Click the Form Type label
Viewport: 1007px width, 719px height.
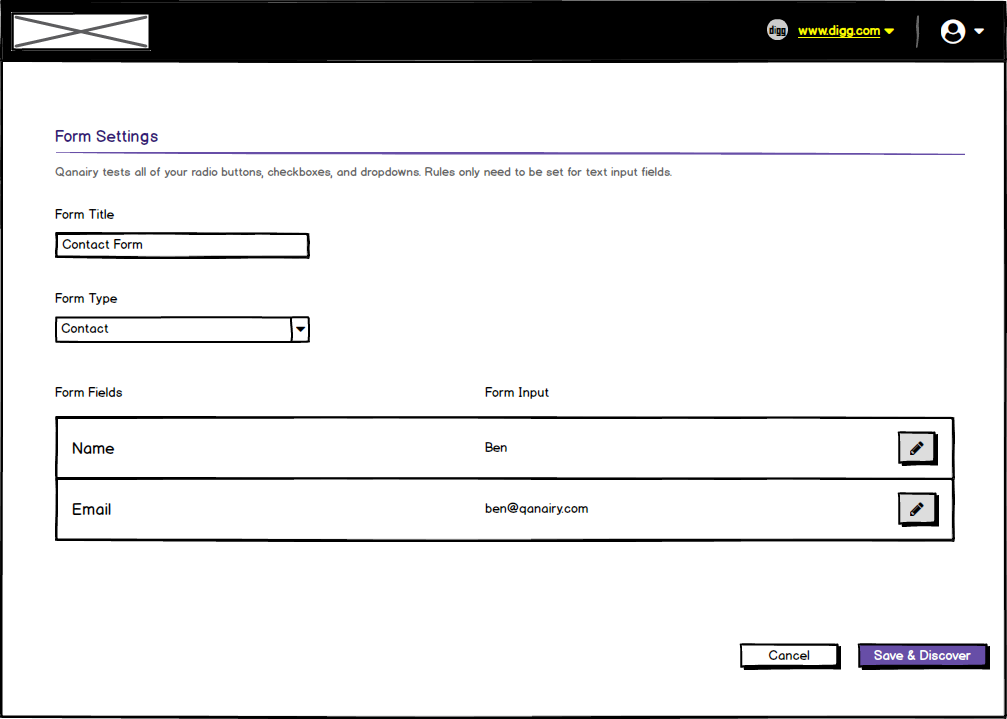(86, 299)
